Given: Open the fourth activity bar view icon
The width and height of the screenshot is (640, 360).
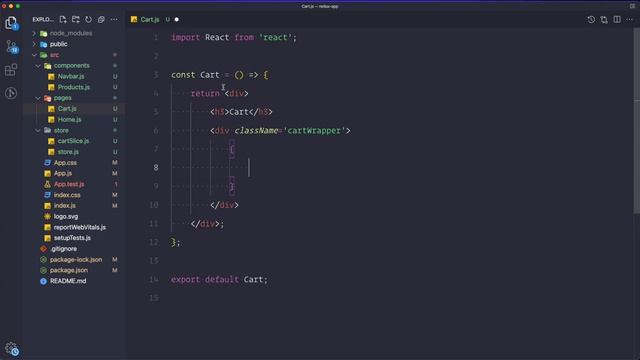Looking at the screenshot, I should 11,93.
